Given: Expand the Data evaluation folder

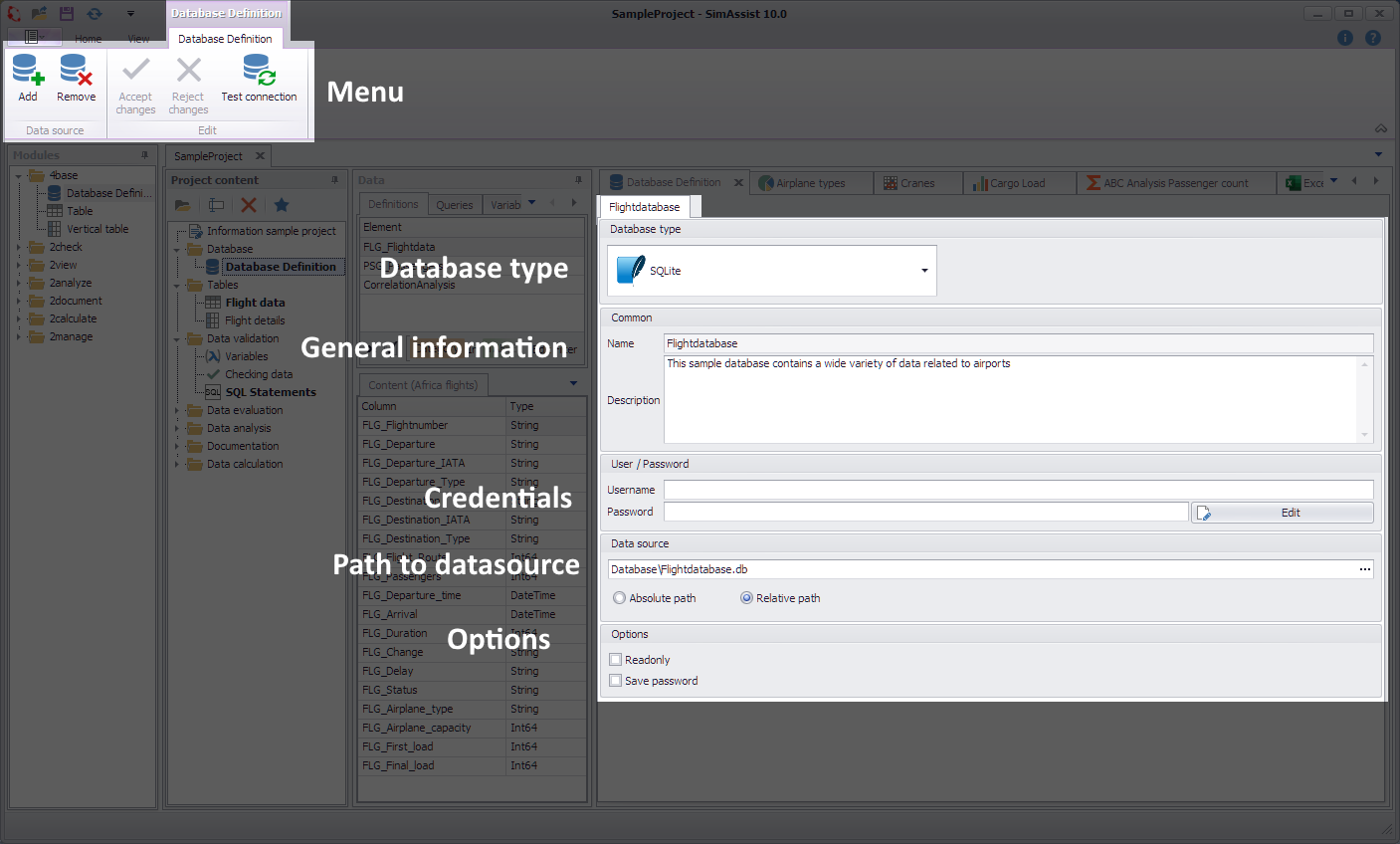Looking at the screenshot, I should [177, 410].
